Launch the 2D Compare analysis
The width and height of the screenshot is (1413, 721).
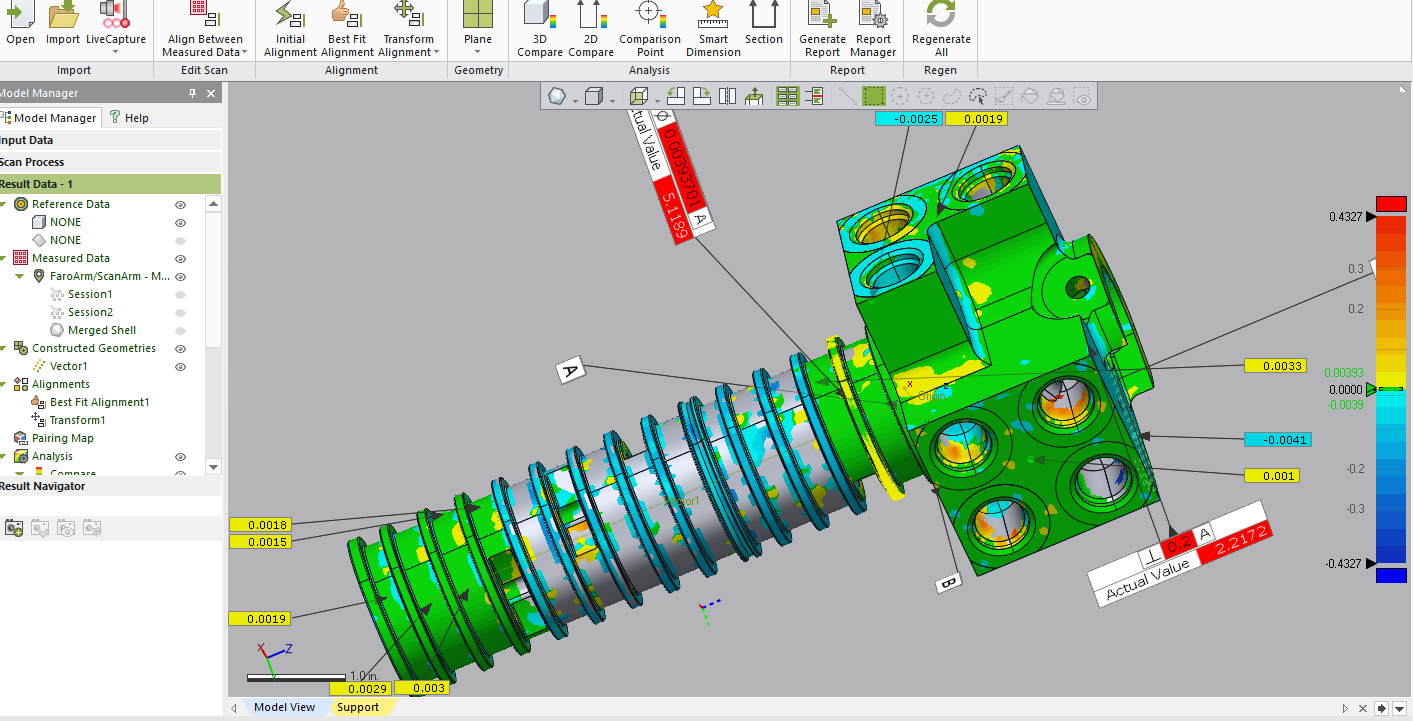point(591,29)
